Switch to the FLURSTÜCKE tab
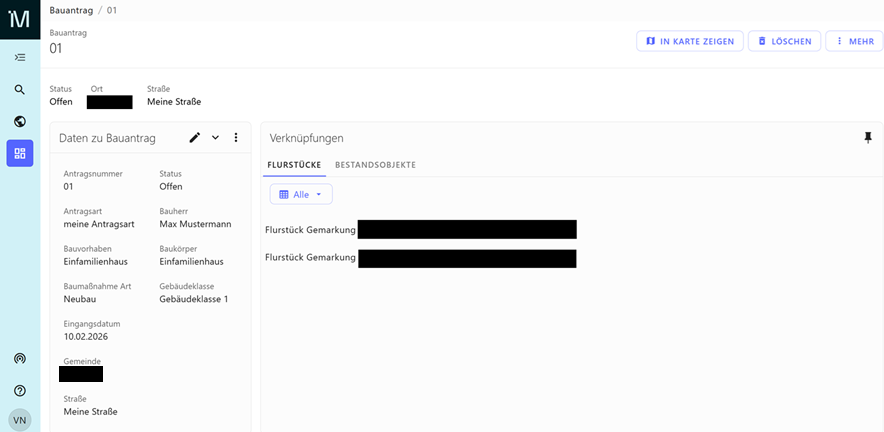The image size is (884, 432). tap(294, 165)
